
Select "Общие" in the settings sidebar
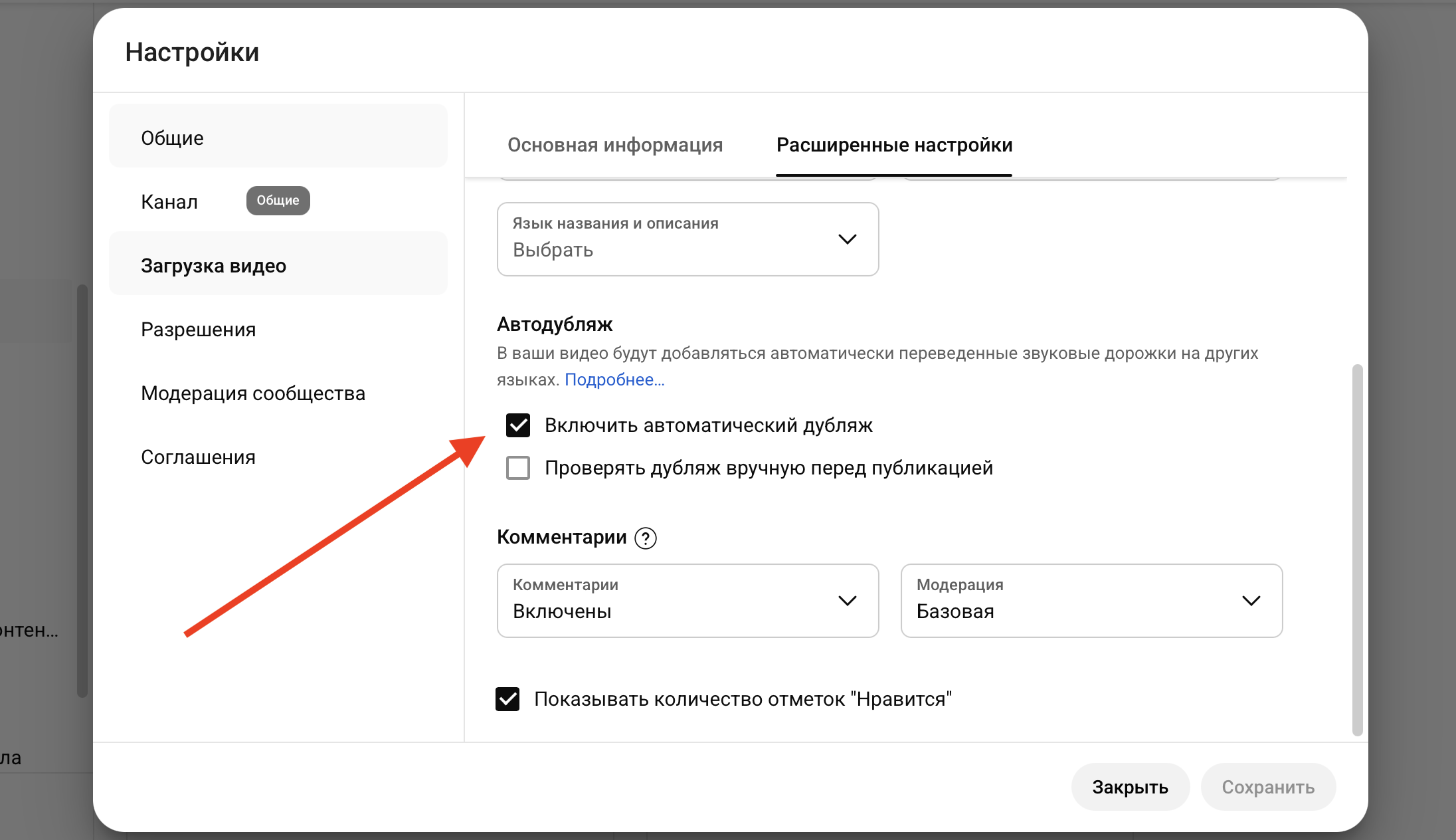172,137
